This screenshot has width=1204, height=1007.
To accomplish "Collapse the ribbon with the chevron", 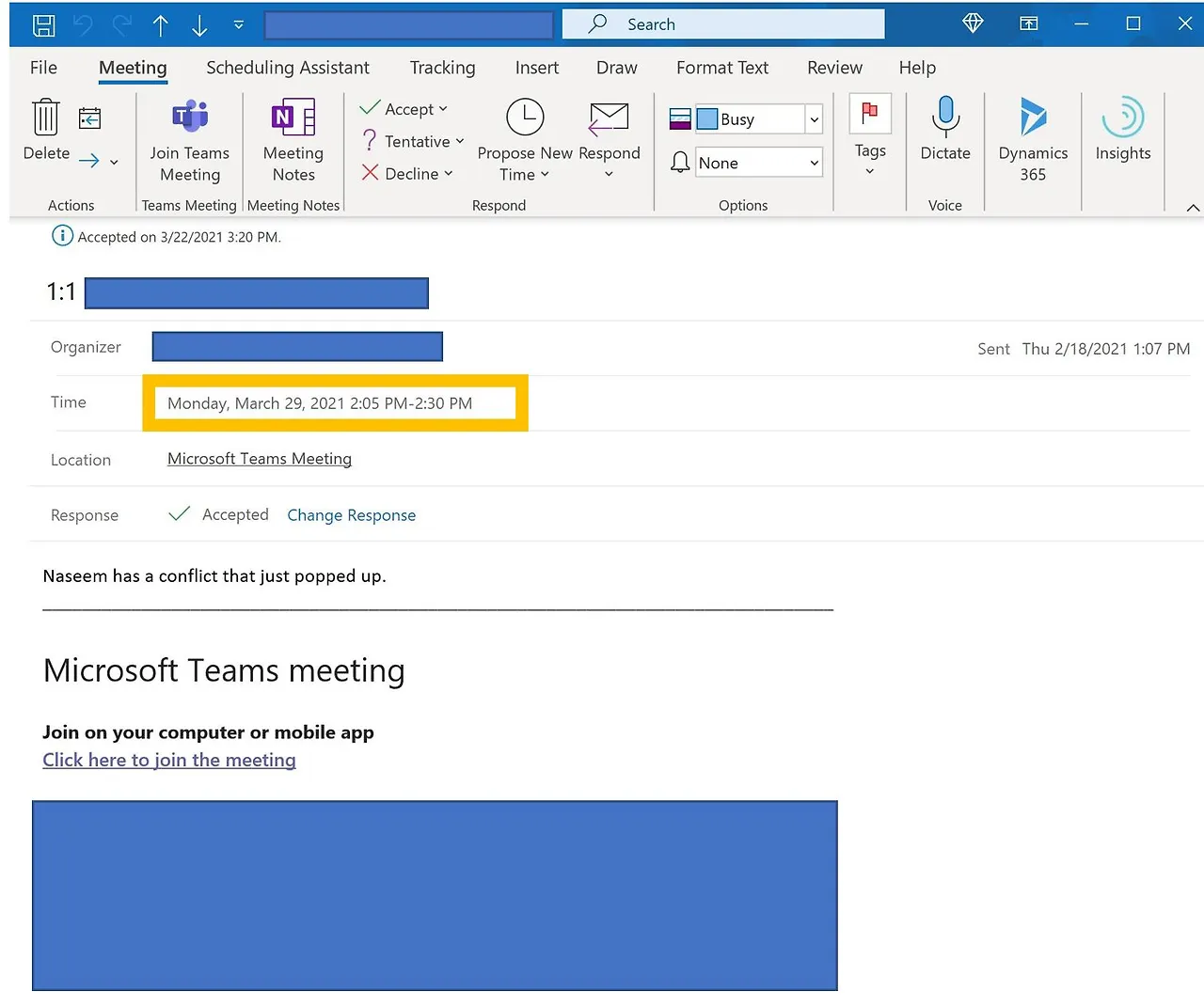I will [x=1193, y=207].
